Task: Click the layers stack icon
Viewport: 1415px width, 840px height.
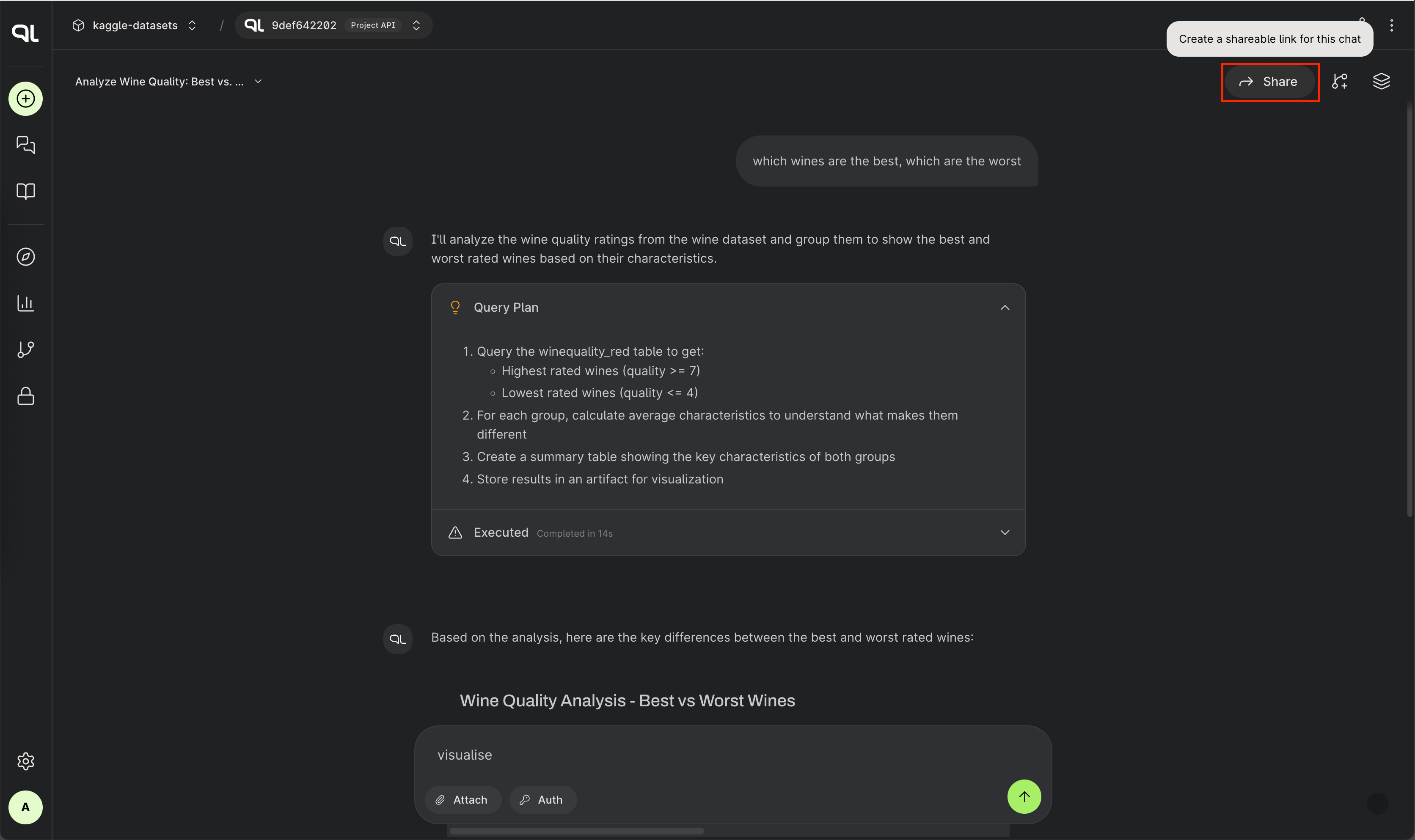Action: (1381, 82)
